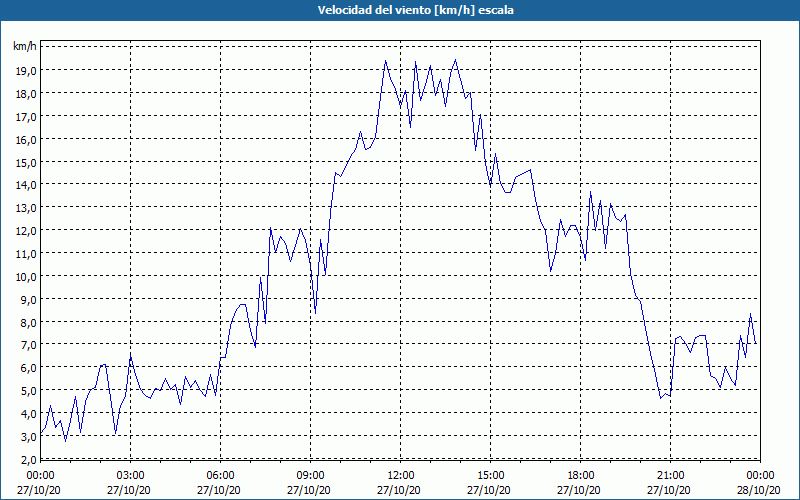The height and width of the screenshot is (500, 800).
Task: Click the '28/10/20' date label
Action: tap(758, 490)
